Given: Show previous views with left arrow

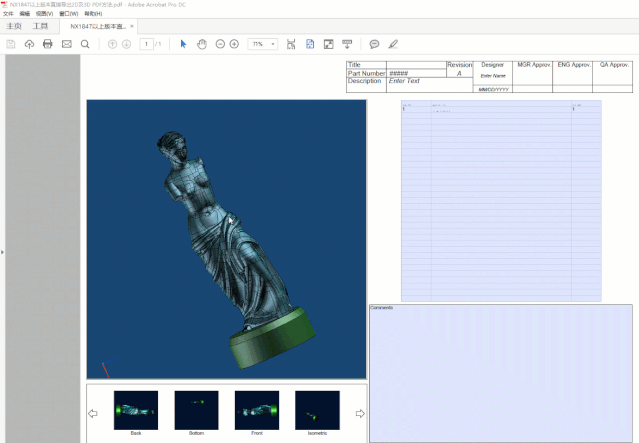Looking at the screenshot, I should 93,413.
